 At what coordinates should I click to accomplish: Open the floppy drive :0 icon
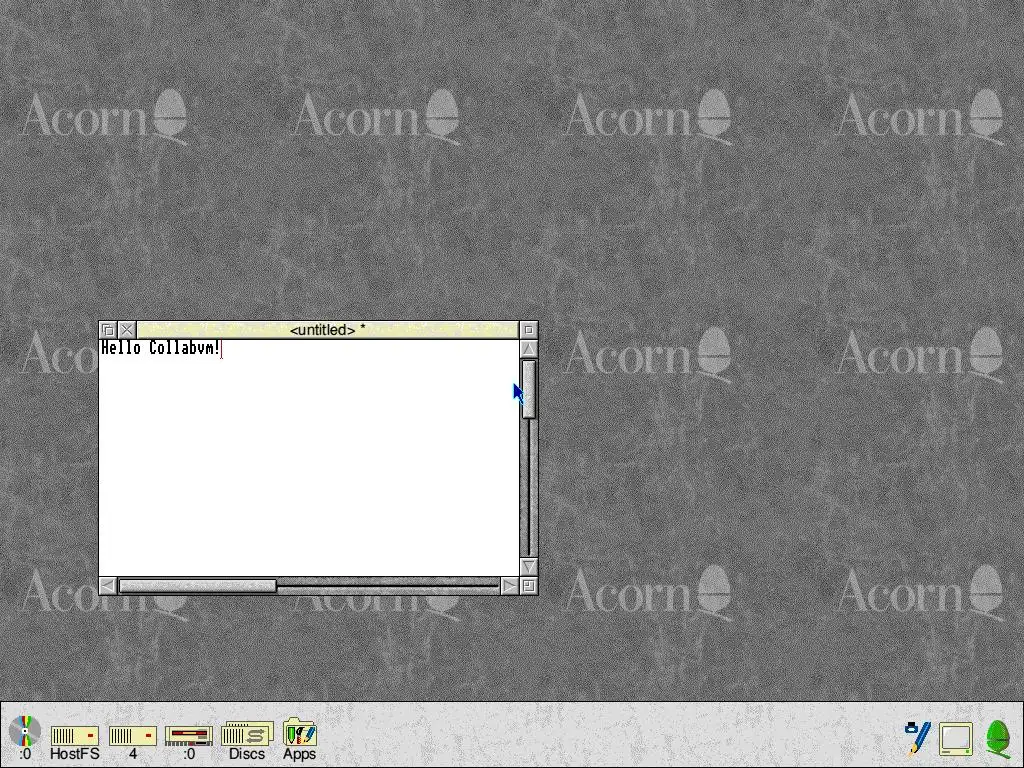point(189,743)
